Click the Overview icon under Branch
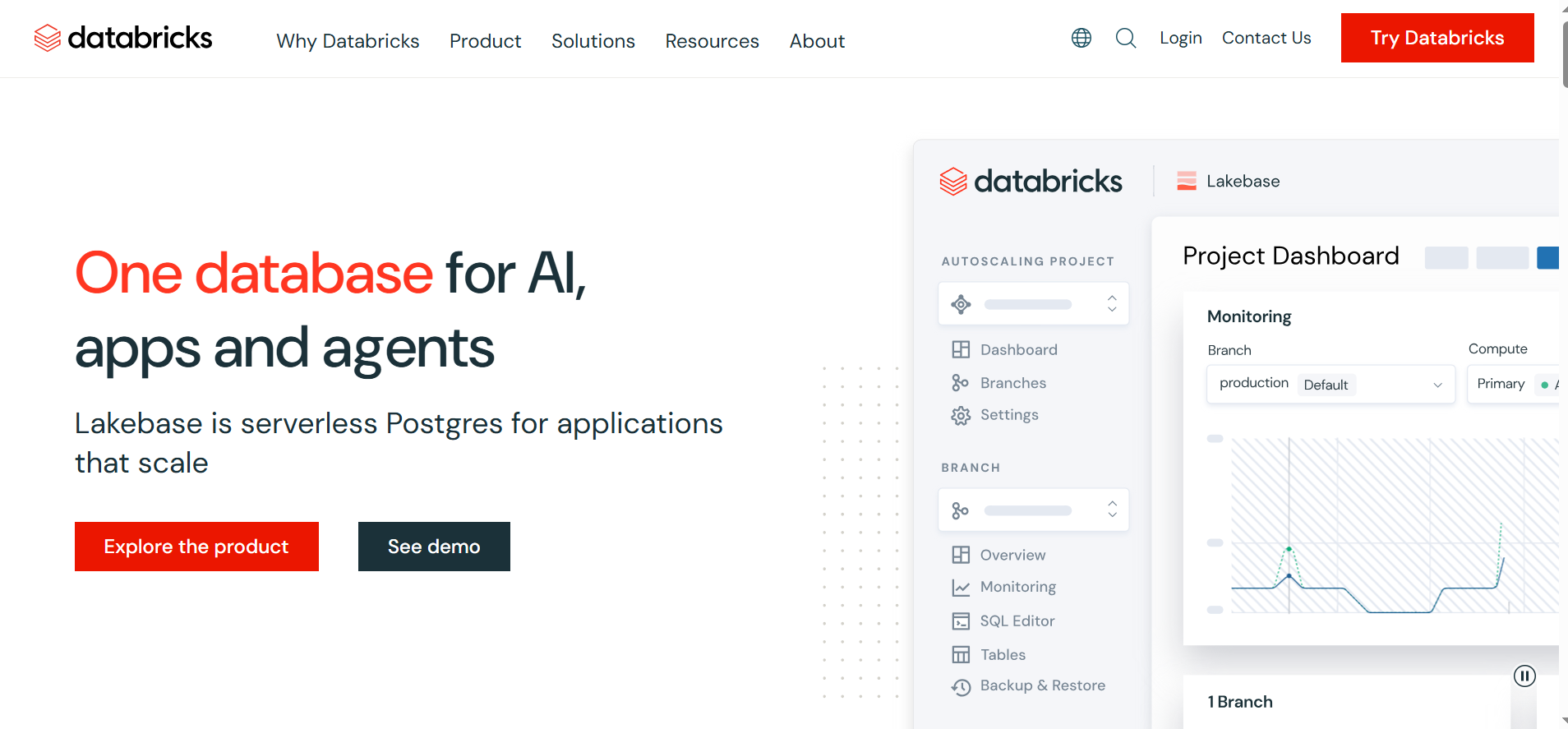This screenshot has height=729, width=1568. tap(961, 555)
